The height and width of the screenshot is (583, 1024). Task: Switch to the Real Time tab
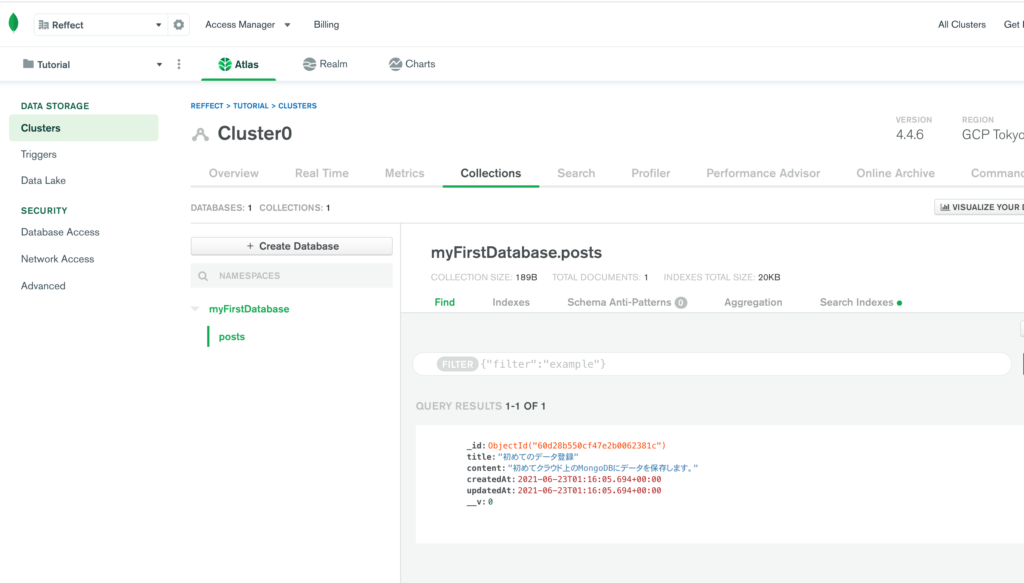point(322,173)
